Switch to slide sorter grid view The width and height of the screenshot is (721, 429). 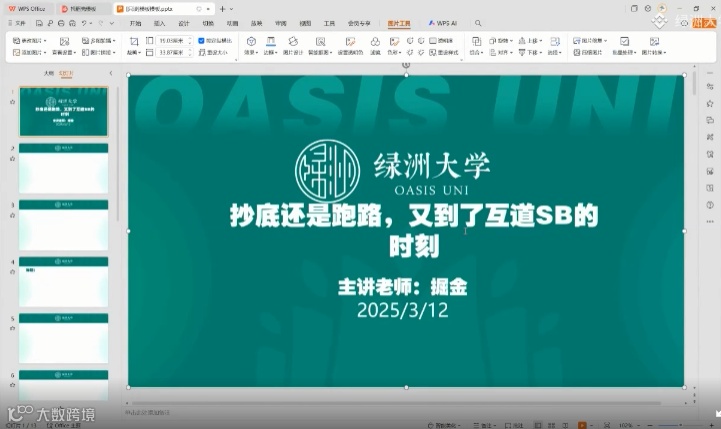[x=551, y=425]
